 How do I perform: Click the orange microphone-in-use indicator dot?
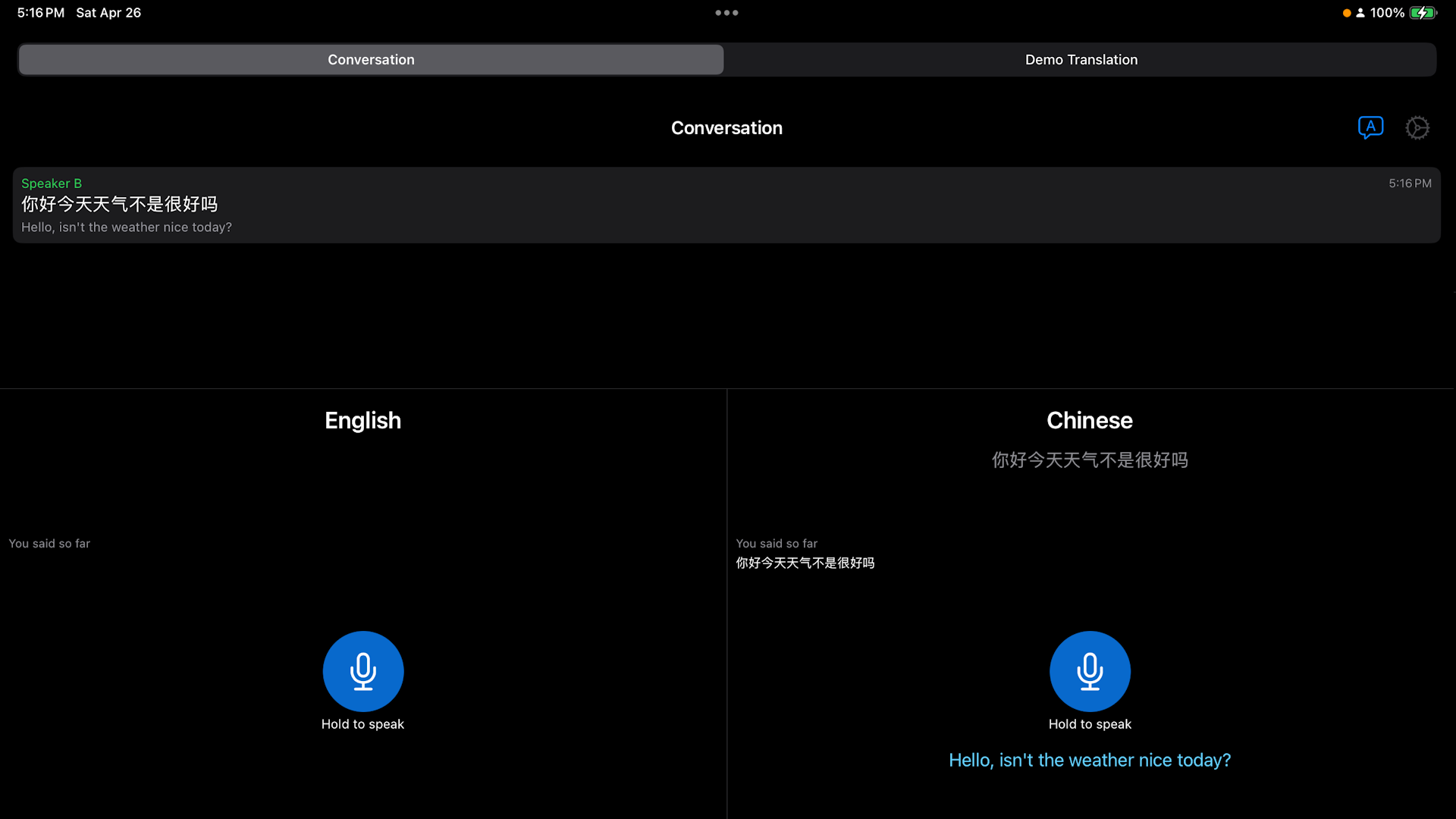click(1347, 13)
